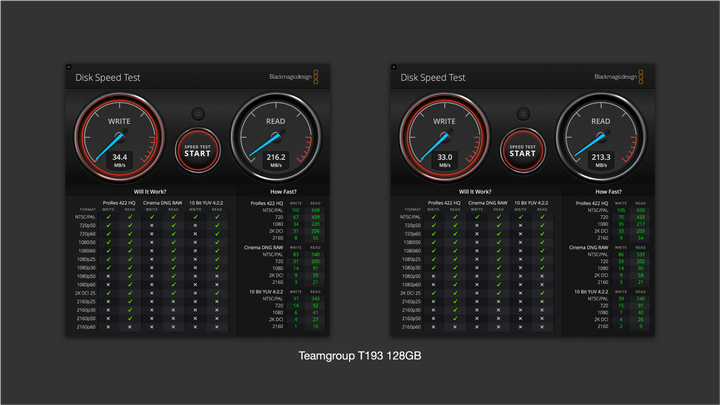Image resolution: width=720 pixels, height=405 pixels.
Task: Click the 2K DCI 25 row label in right window
Action: pyautogui.click(x=411, y=293)
